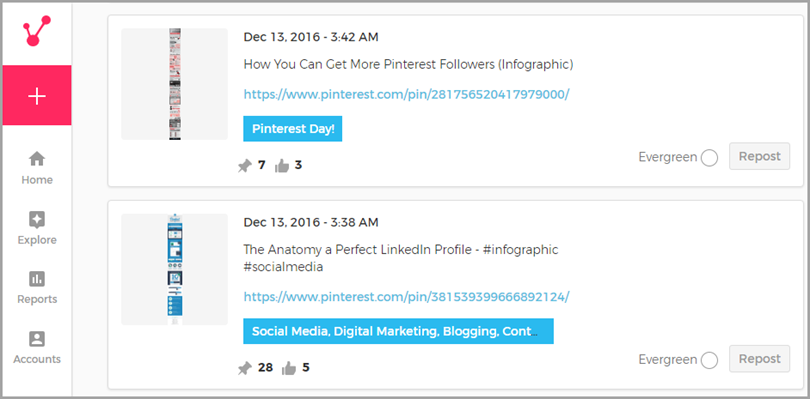810x399 pixels.
Task: Open the Accounts person icon
Action: pyautogui.click(x=37, y=339)
